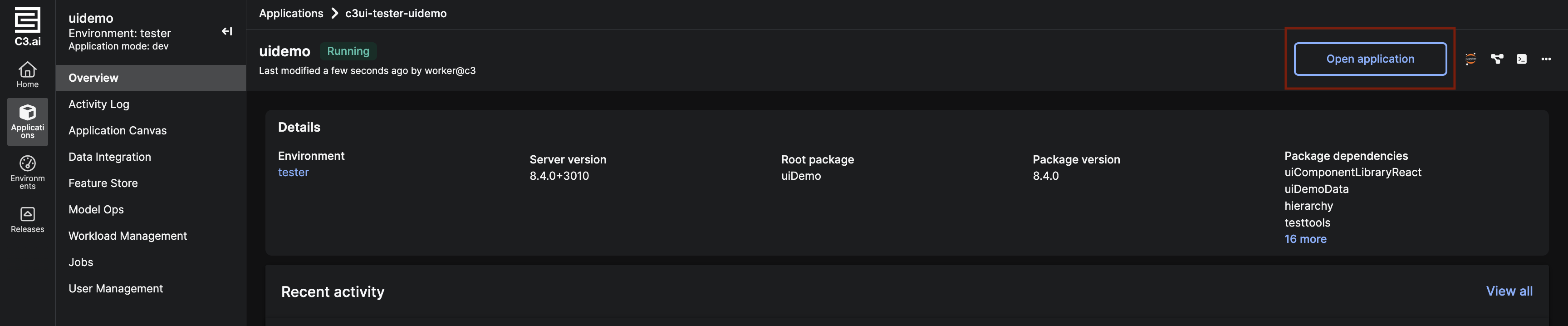The image size is (1568, 326).
Task: Open the terminal console icon
Action: 1522,59
